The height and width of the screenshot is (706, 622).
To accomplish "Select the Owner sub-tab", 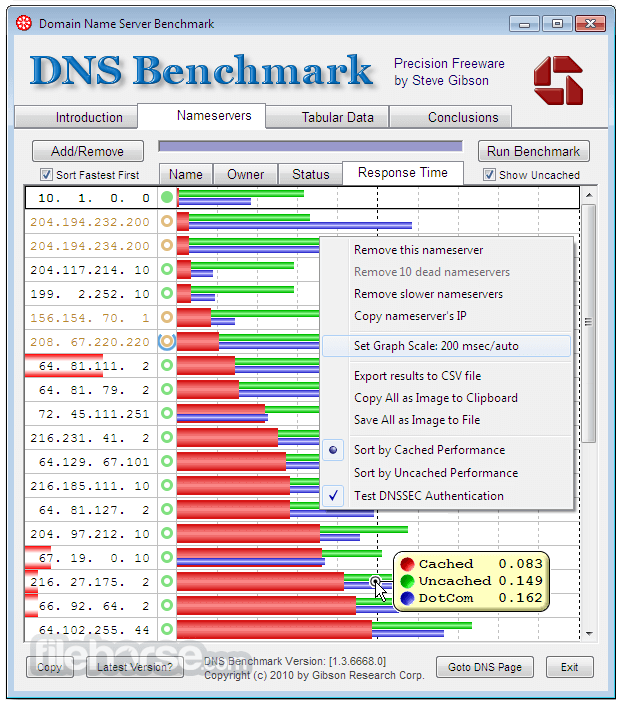I will 245,174.
